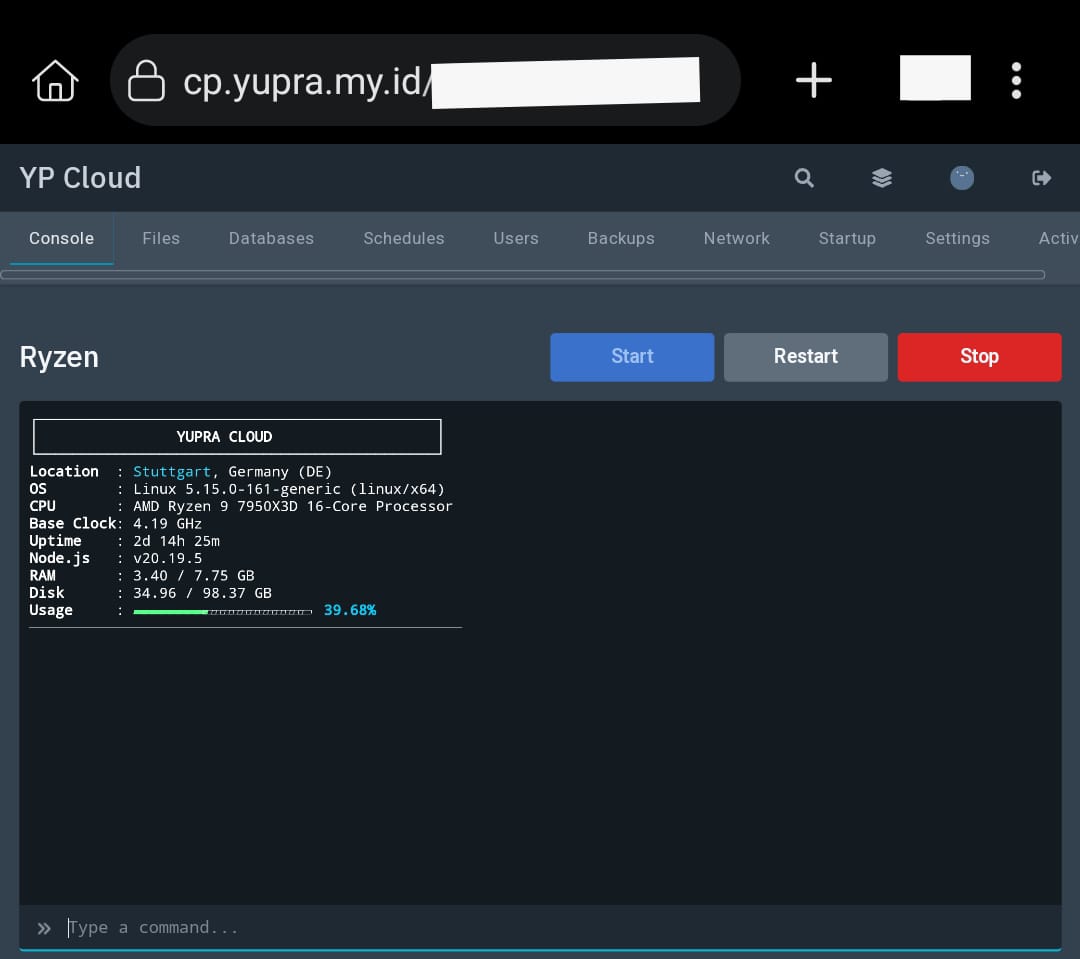
Task: Switch to the Files tab
Action: pyautogui.click(x=161, y=238)
